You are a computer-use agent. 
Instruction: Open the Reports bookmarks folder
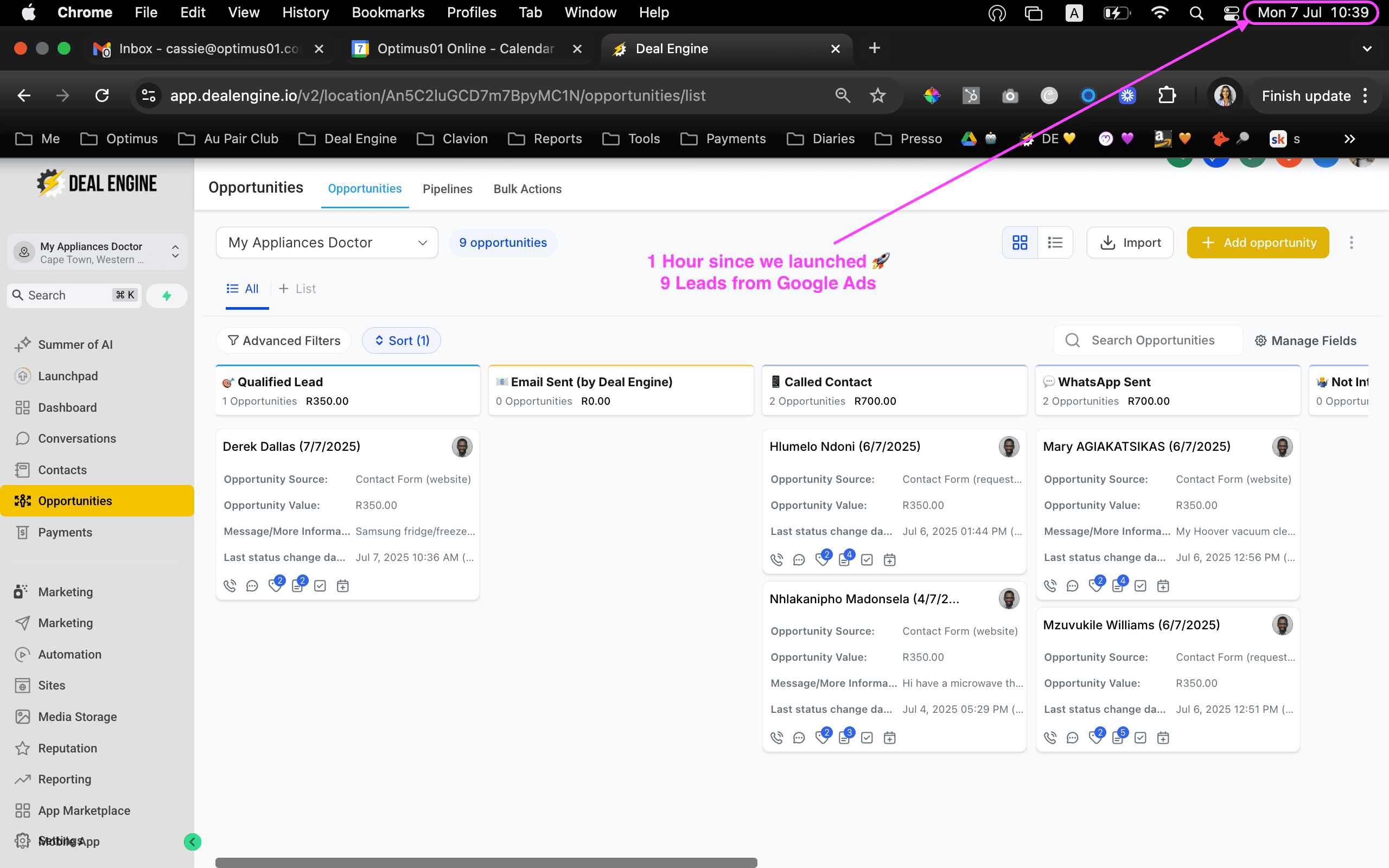(x=545, y=139)
